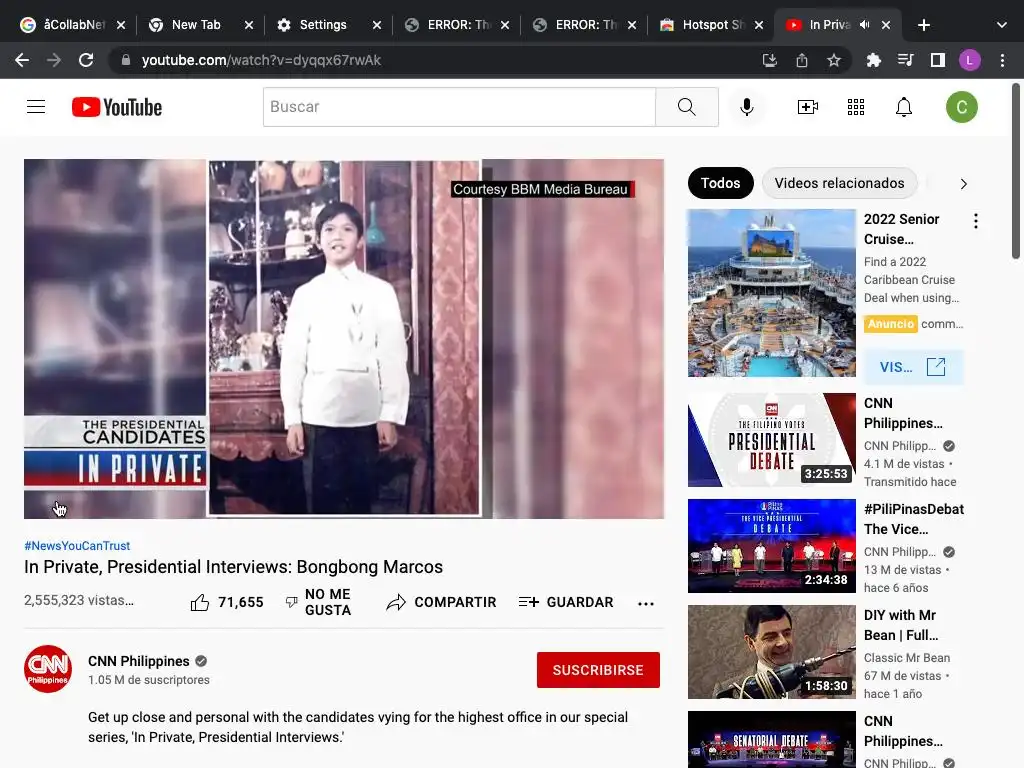Open 2022 Senior Cruise ad title
The height and width of the screenshot is (768, 1024).
(x=901, y=229)
